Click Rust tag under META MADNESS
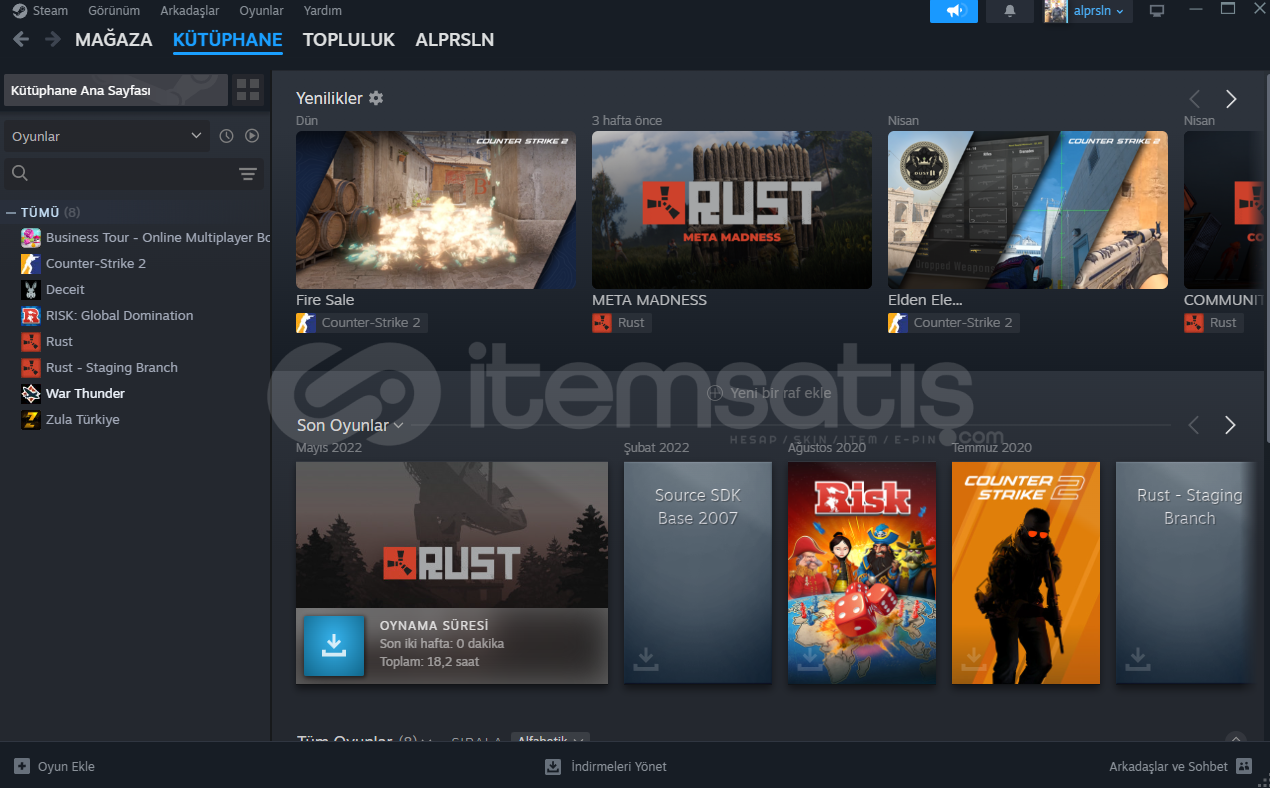Image resolution: width=1270 pixels, height=788 pixels. (x=622, y=322)
